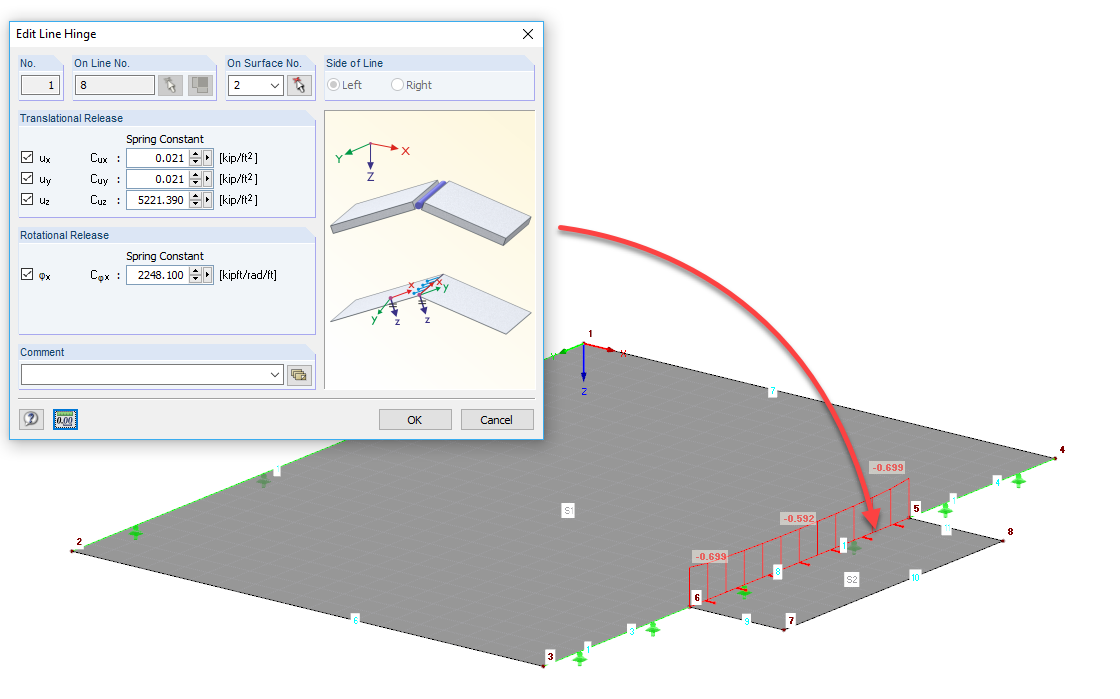Click OK to confirm the line hinge

(x=414, y=419)
